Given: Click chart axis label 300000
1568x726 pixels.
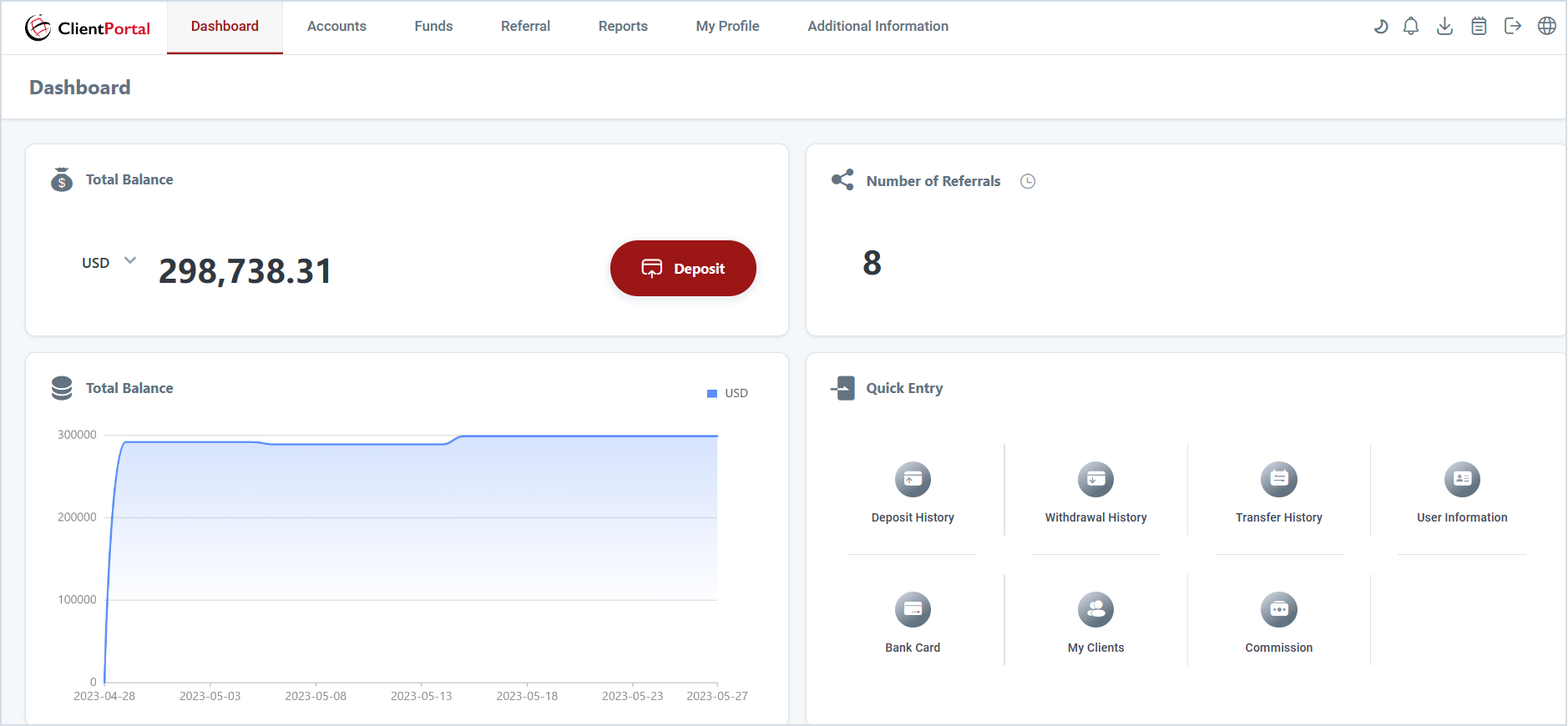Looking at the screenshot, I should click(x=77, y=435).
